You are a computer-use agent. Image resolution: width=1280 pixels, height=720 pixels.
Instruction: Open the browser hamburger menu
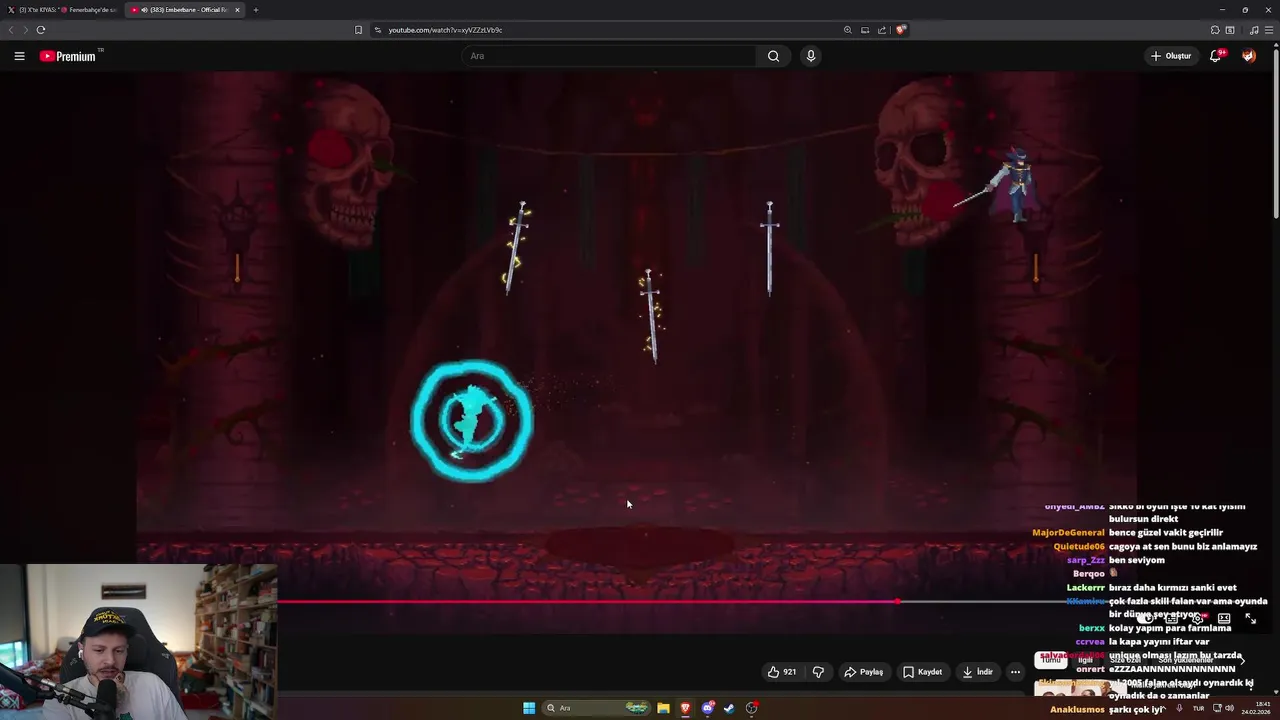pos(1269,30)
